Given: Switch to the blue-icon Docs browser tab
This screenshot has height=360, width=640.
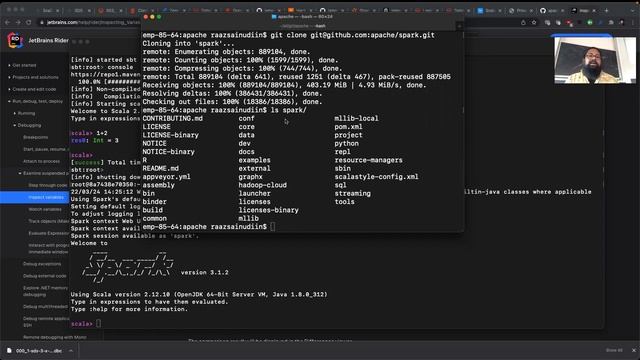Looking at the screenshot, I should point(489,10).
